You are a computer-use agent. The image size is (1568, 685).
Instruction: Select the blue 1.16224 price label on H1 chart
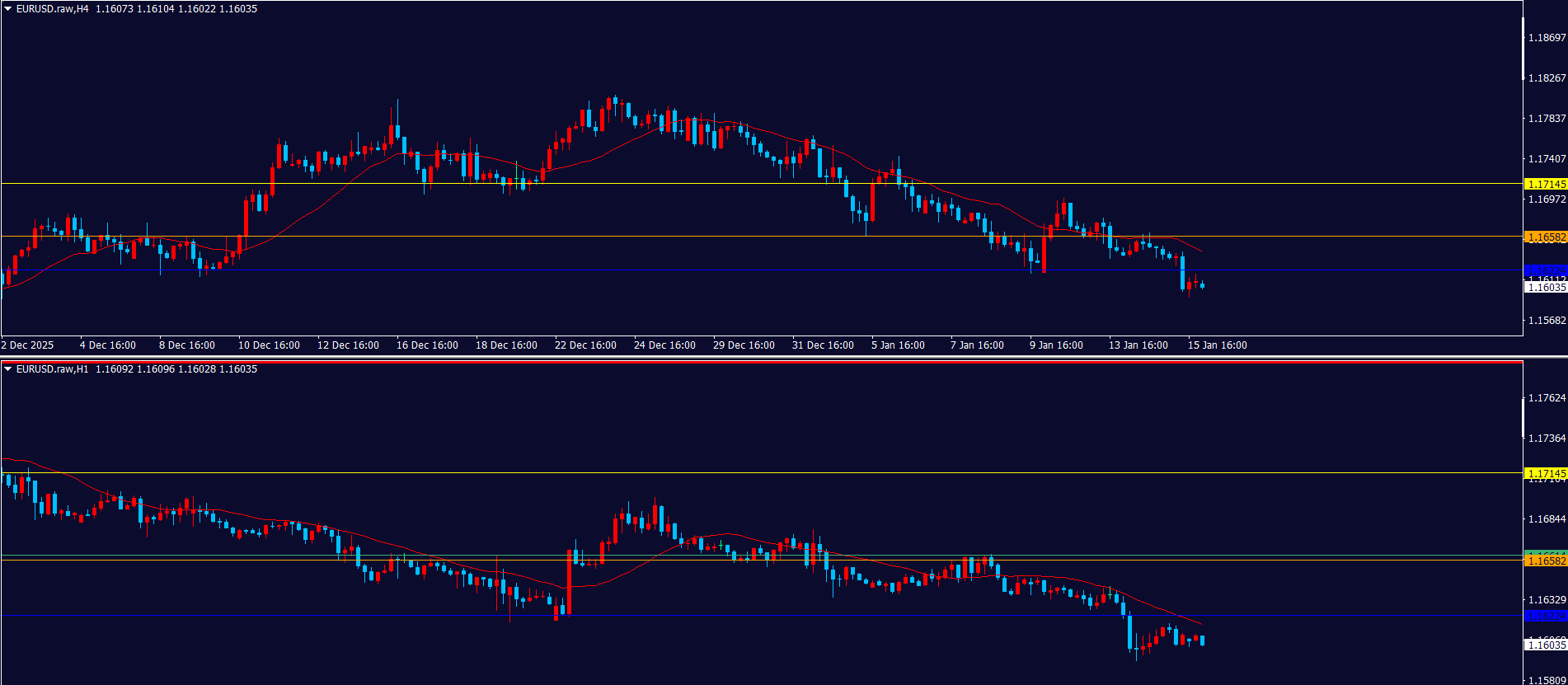click(1546, 616)
